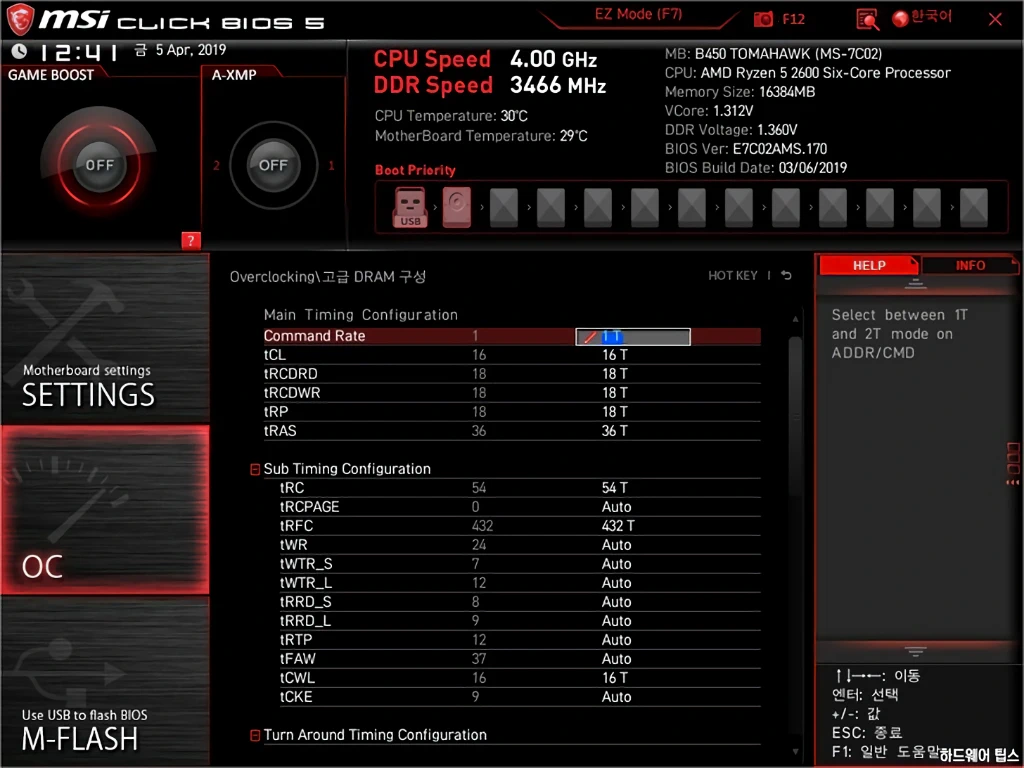Select the tRCDRD 18 T value
1024x768 pixels.
tap(615, 374)
